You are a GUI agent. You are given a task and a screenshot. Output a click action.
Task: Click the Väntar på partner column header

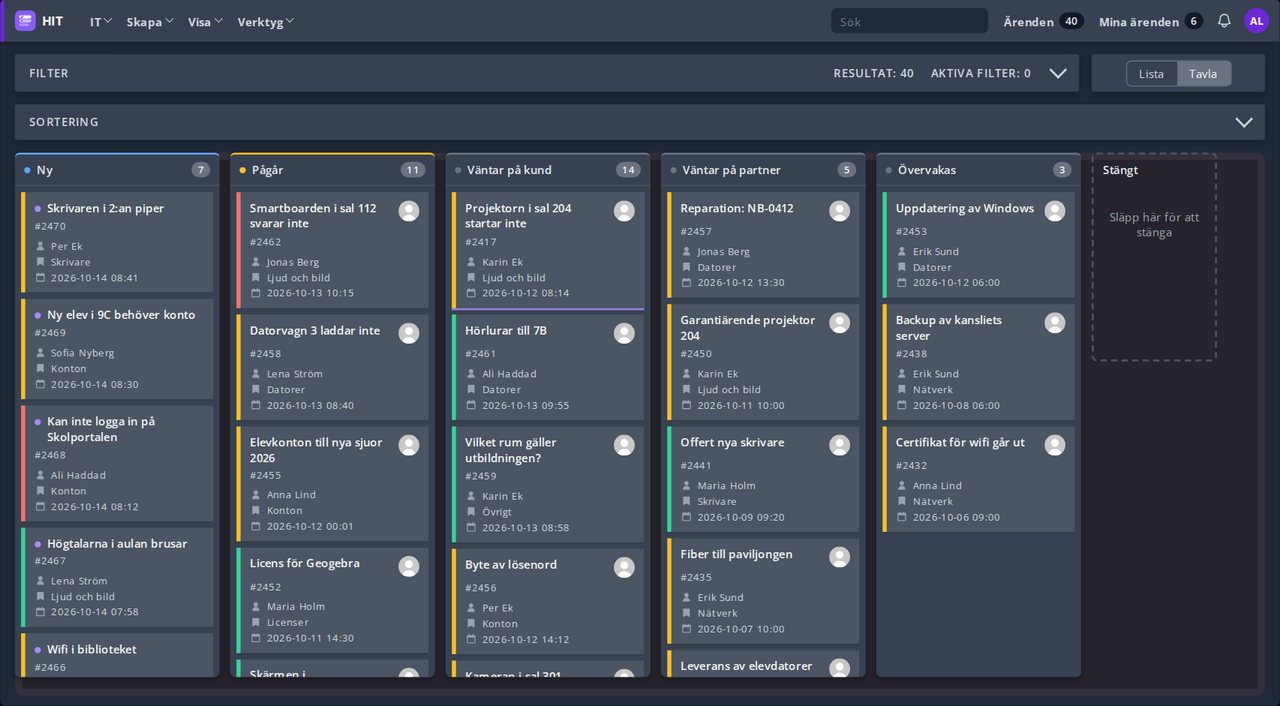[763, 170]
